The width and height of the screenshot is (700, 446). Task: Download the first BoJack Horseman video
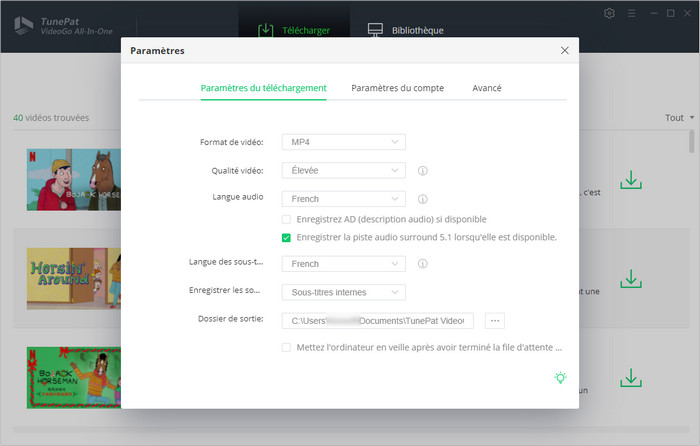click(631, 179)
